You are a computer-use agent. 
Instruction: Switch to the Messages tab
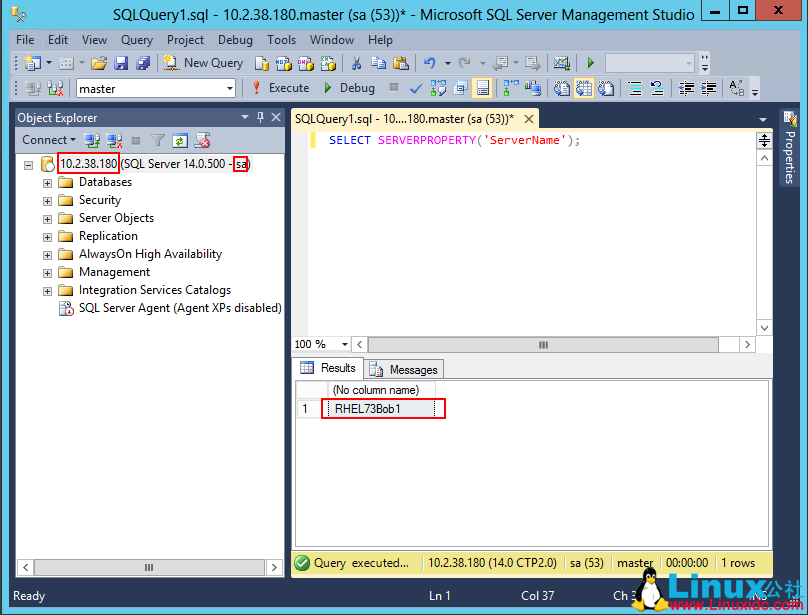[x=403, y=368]
